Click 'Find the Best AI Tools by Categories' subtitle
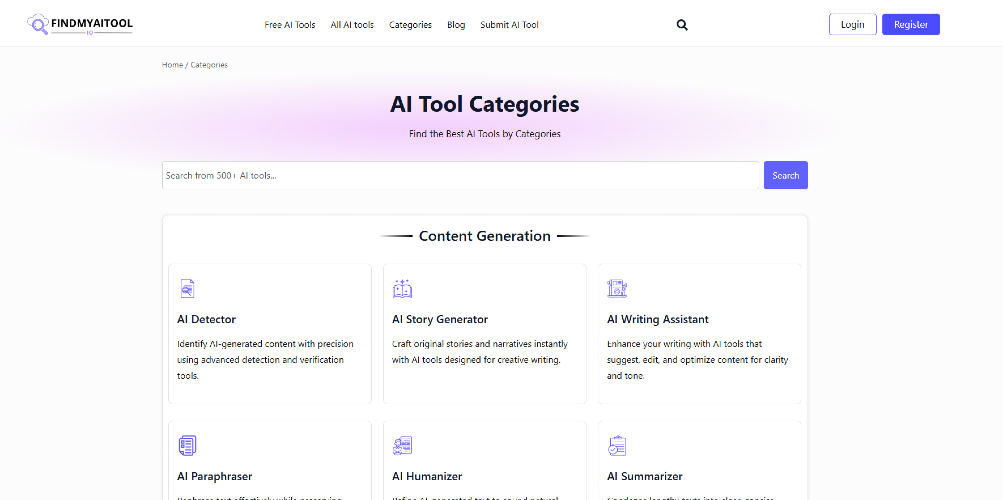The image size is (1003, 500). 485,134
